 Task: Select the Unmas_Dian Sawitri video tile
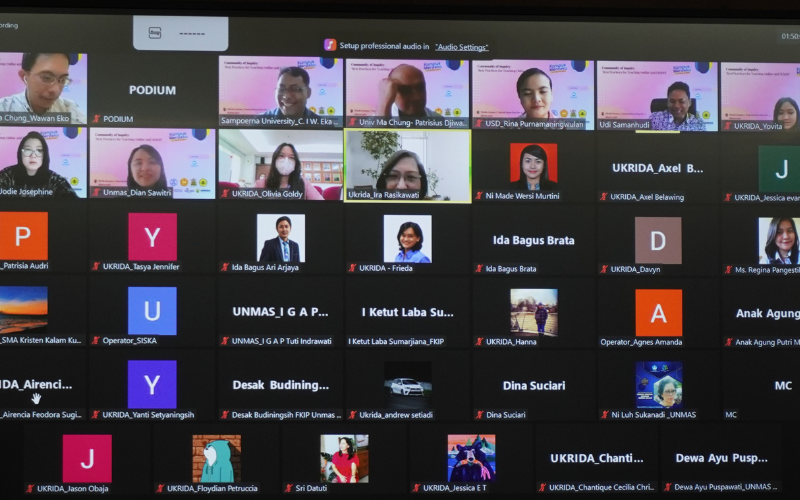[x=152, y=163]
